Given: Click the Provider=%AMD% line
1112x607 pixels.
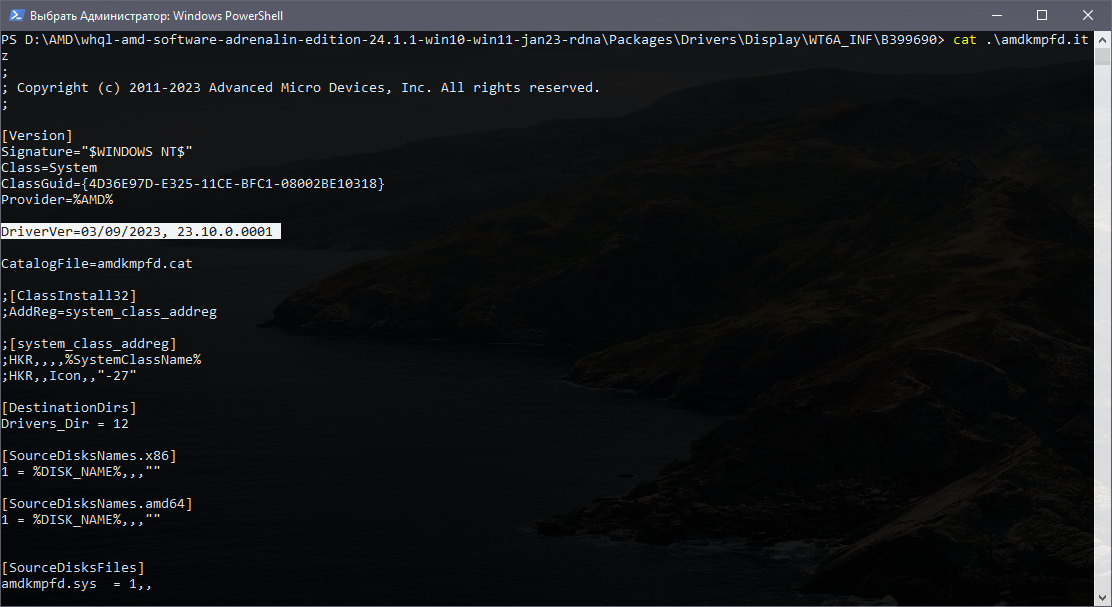Looking at the screenshot, I should coord(57,199).
